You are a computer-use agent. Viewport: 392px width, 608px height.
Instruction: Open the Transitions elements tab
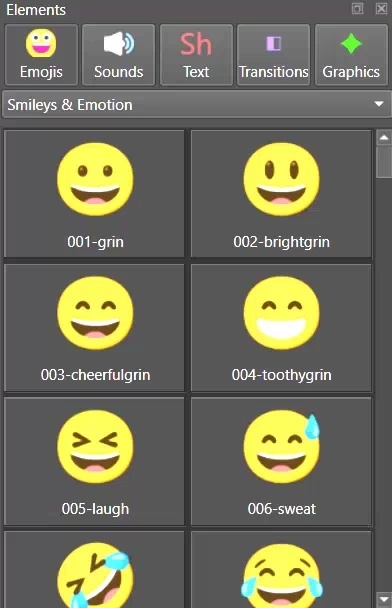(273, 55)
